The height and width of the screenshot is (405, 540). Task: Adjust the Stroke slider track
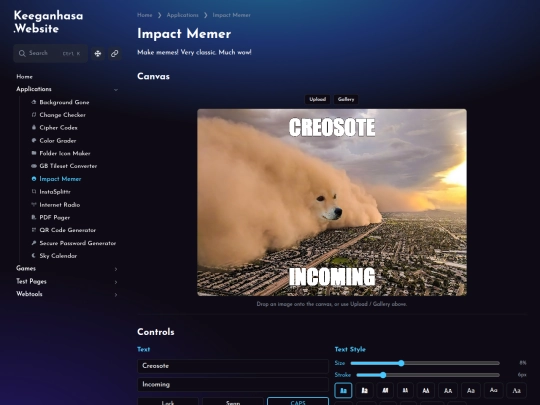tap(428, 375)
